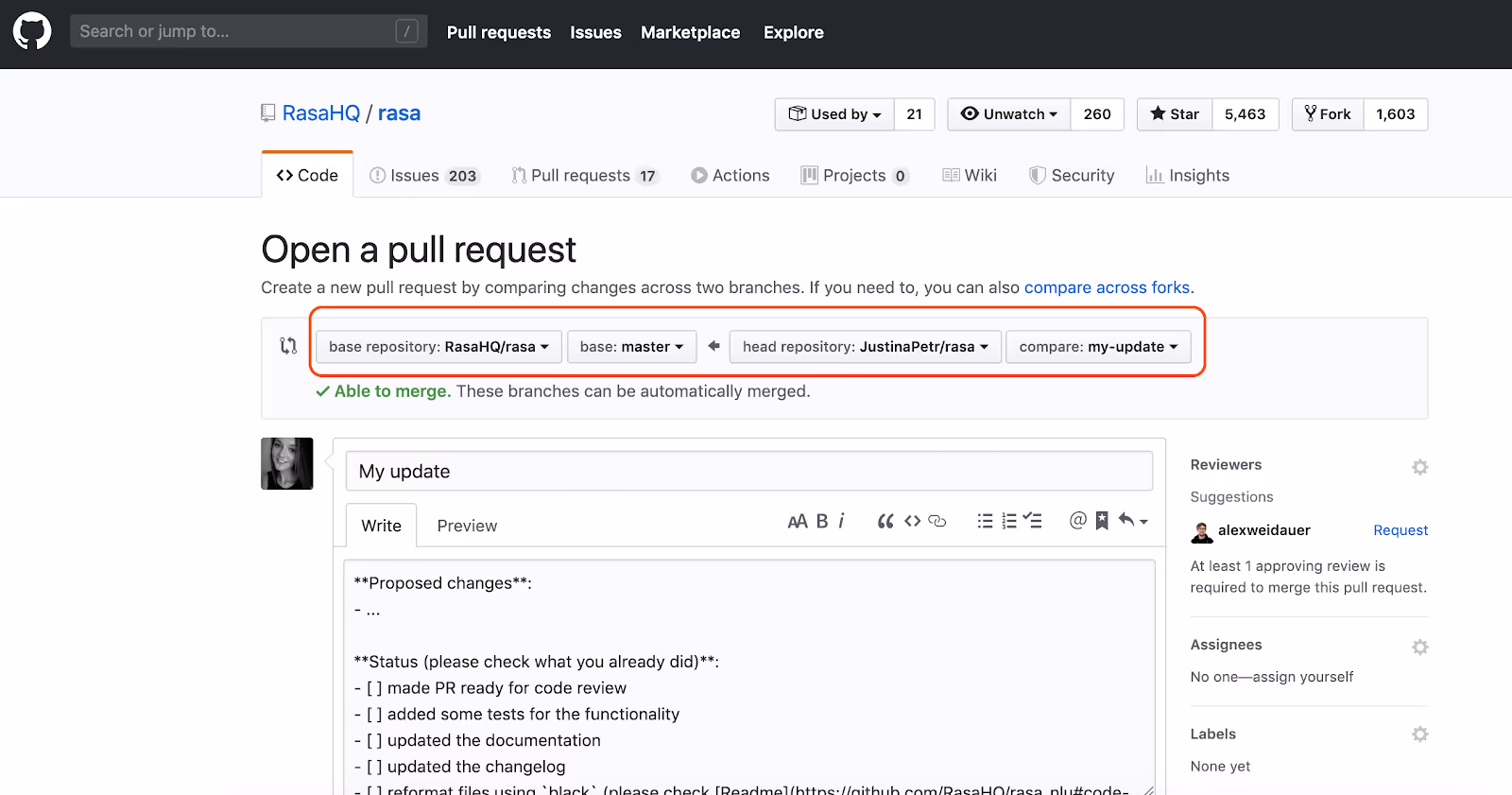This screenshot has width=1512, height=795.
Task: Switch to the Code tab
Action: 307,175
